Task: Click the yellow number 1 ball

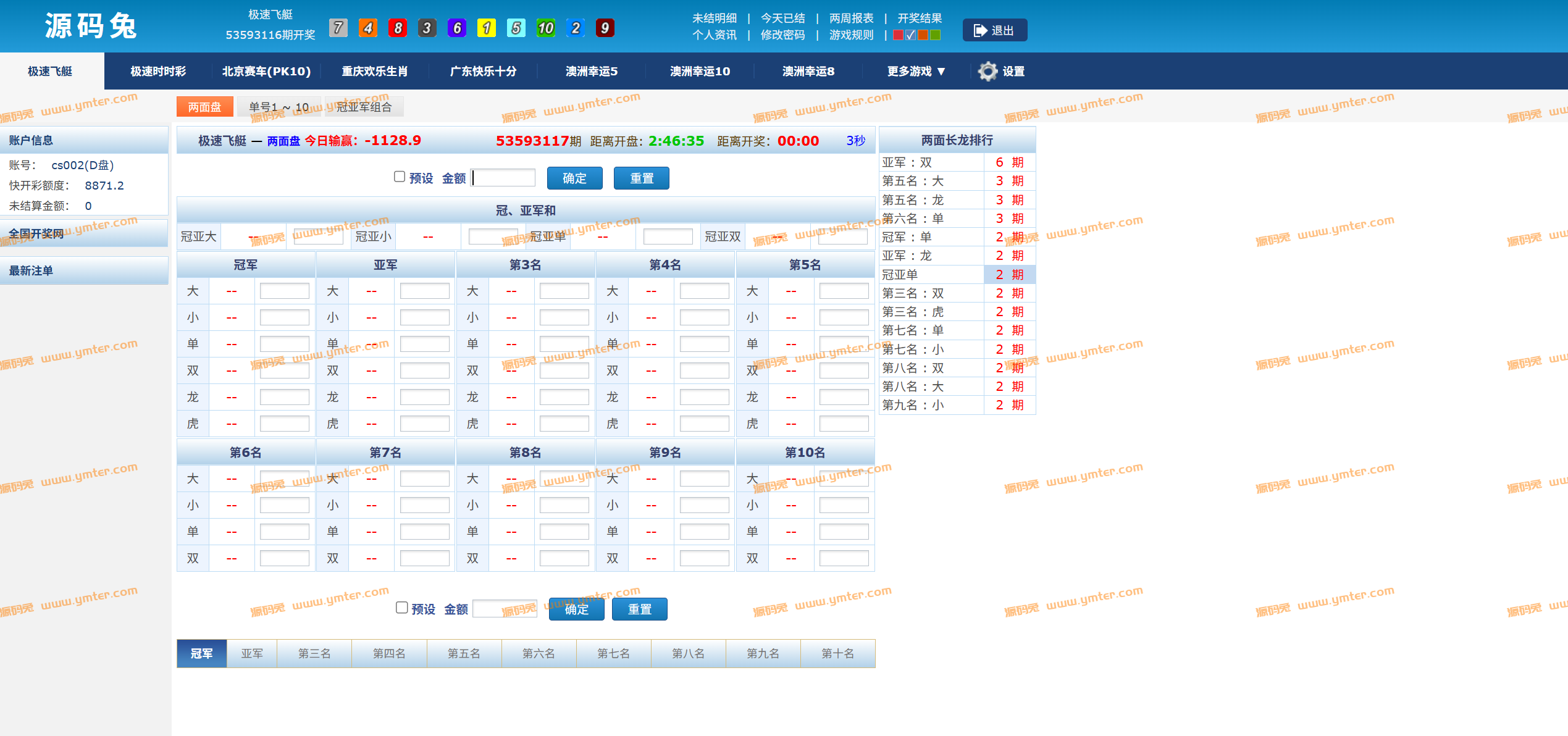Action: 486,28
